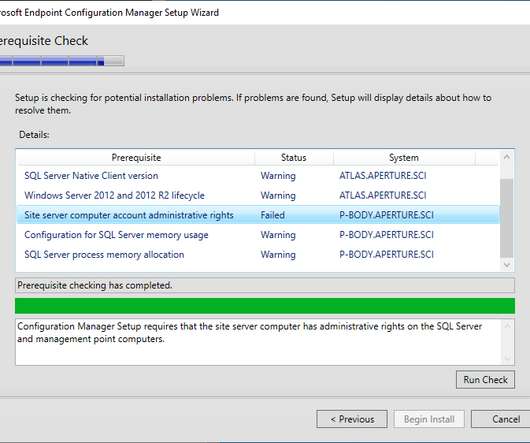
Task: Click P-BODY.APERTURE.SCI in the Failed row
Action: 386,215
